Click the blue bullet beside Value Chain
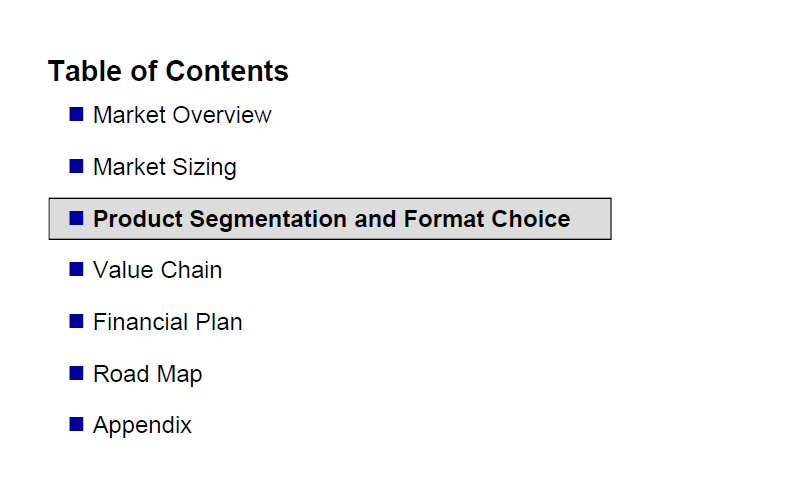 coord(77,269)
